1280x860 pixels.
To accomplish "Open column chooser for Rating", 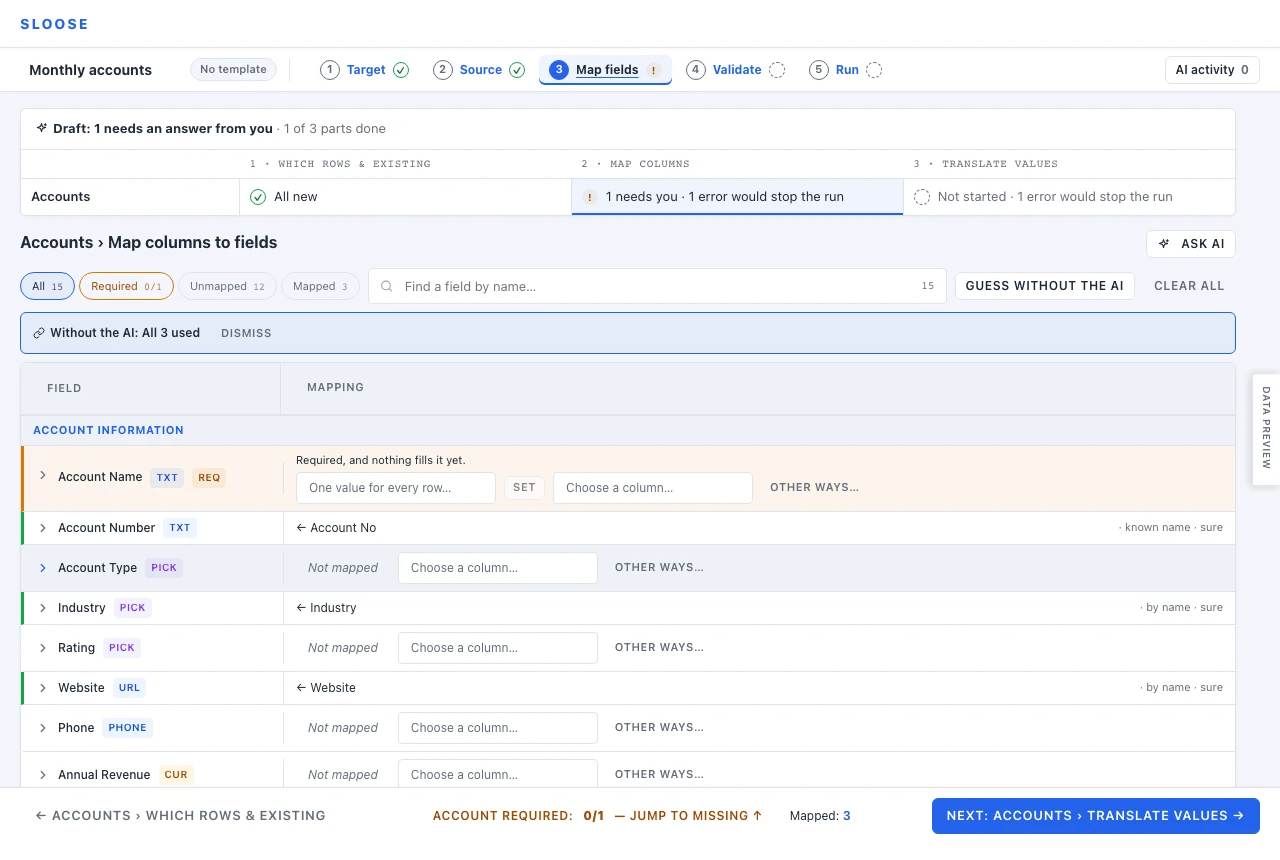I will [498, 648].
